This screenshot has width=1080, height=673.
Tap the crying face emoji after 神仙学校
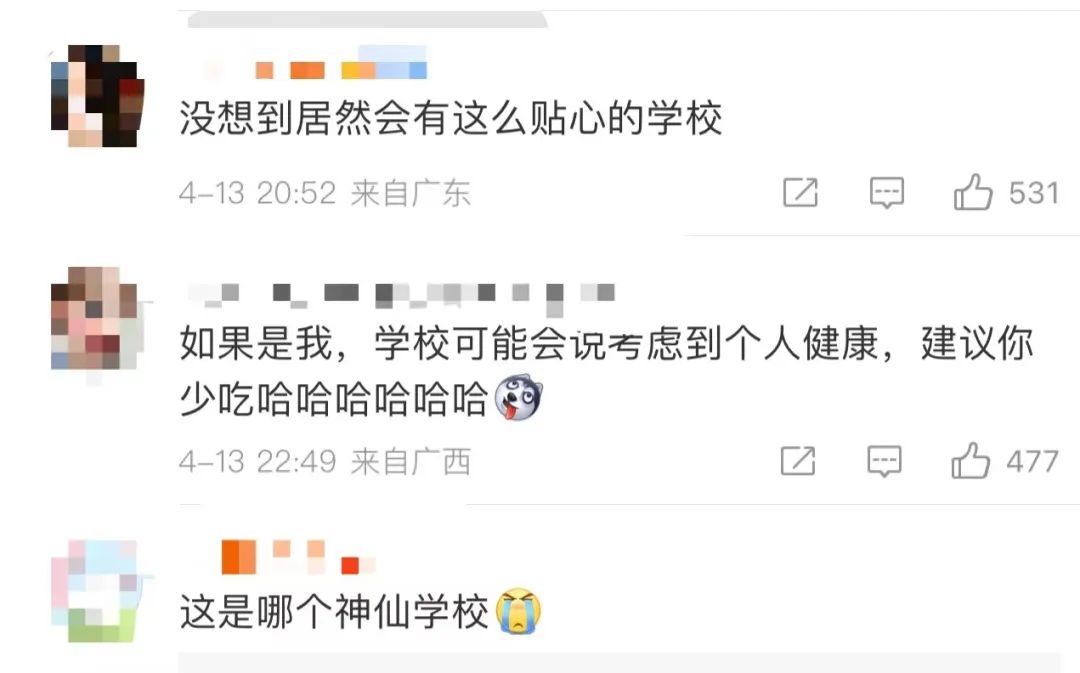(519, 611)
